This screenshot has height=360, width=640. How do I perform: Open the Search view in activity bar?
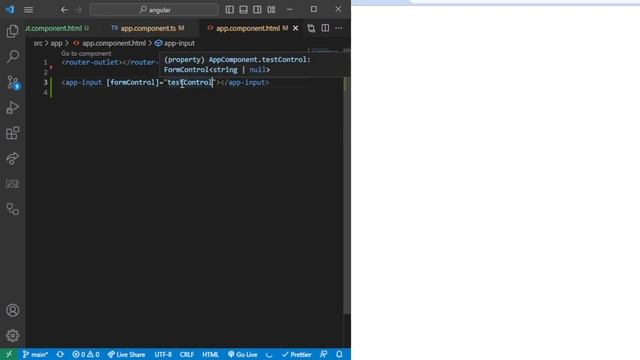tap(12, 56)
